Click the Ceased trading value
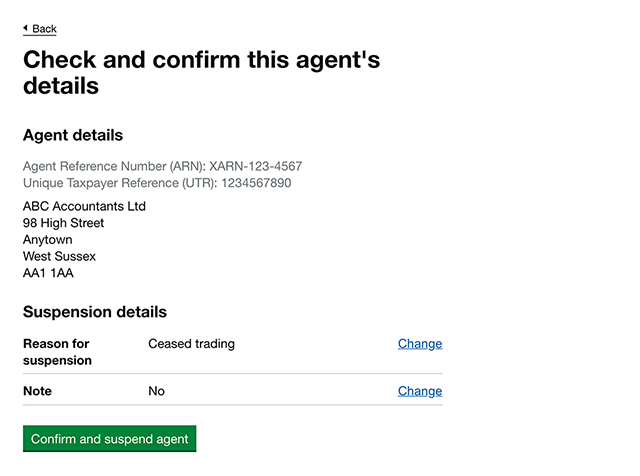 [191, 344]
